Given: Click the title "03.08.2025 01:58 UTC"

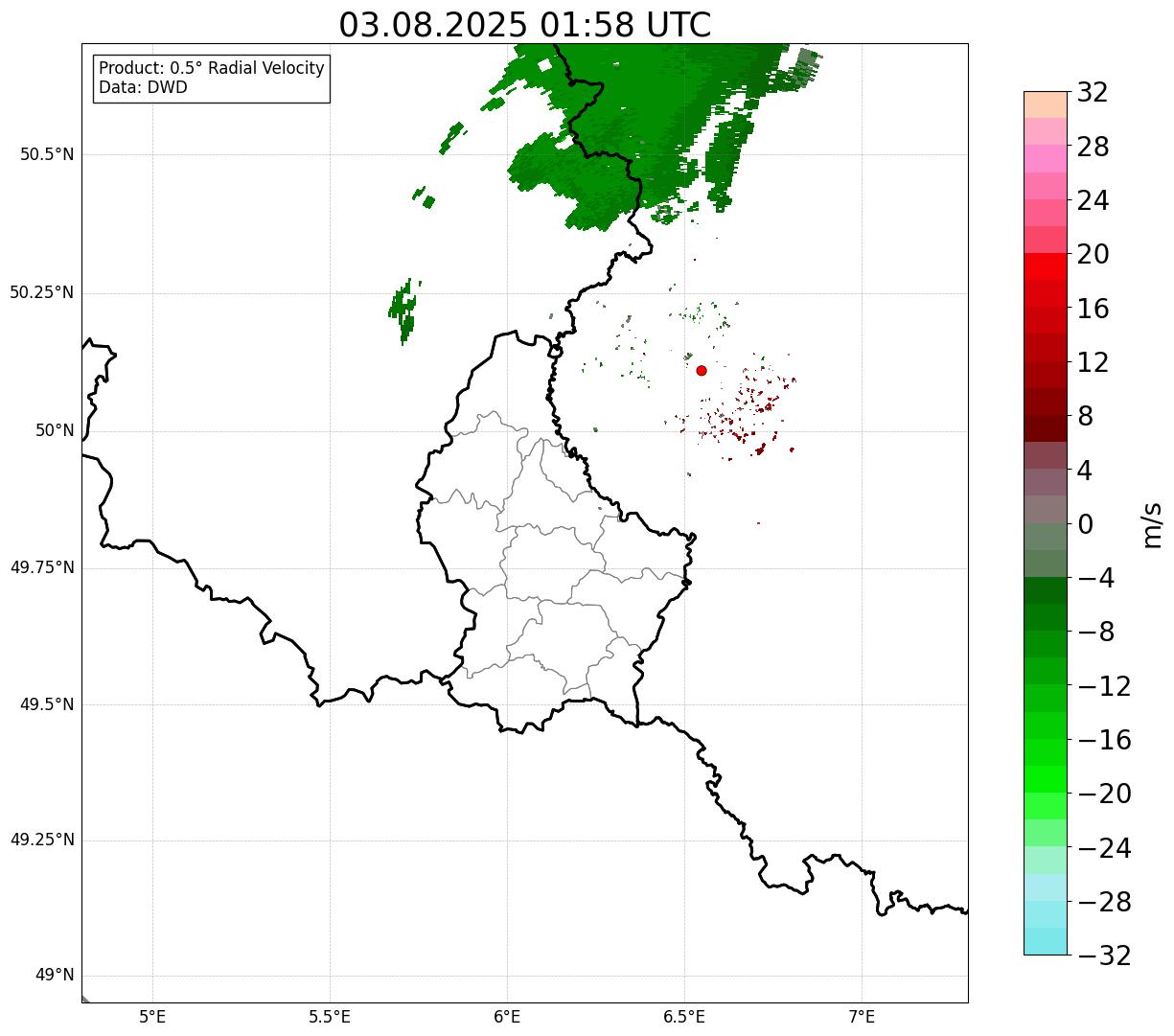Looking at the screenshot, I should [x=525, y=25].
